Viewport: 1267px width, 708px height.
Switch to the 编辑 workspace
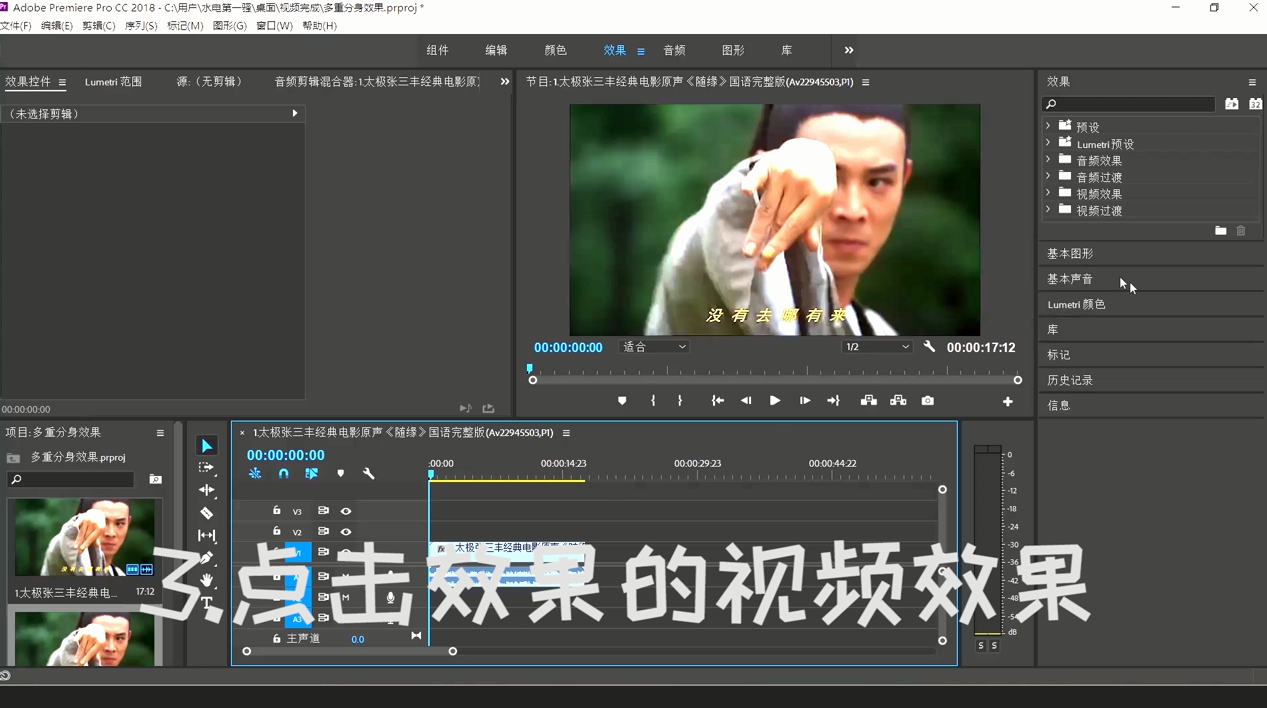[496, 50]
